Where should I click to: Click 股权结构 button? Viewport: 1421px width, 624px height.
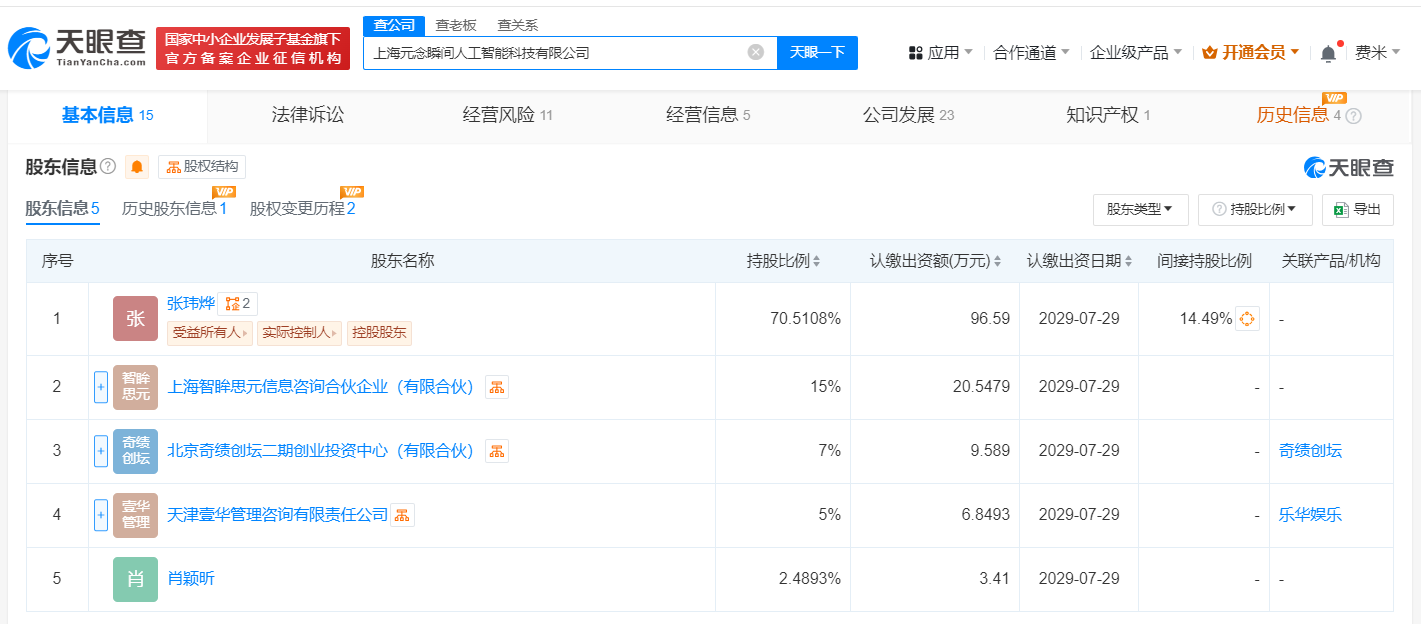coord(202,167)
